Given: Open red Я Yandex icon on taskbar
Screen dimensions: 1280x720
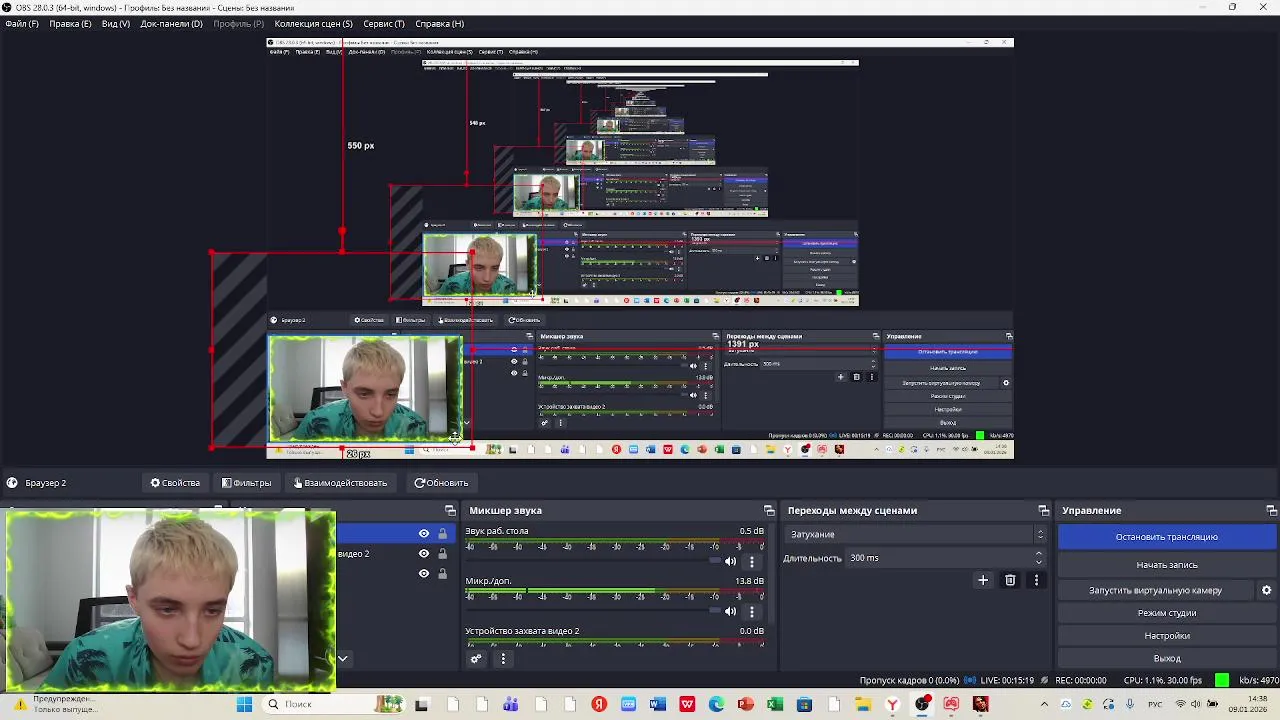Looking at the screenshot, I should tap(598, 704).
